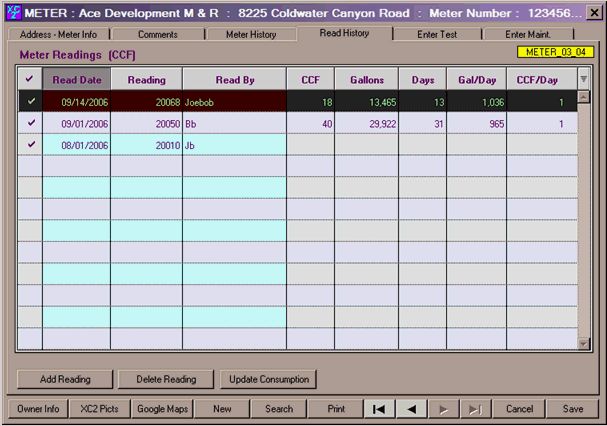The image size is (607, 426).
Task: Sort by the Read Date column header
Action: pos(76,80)
